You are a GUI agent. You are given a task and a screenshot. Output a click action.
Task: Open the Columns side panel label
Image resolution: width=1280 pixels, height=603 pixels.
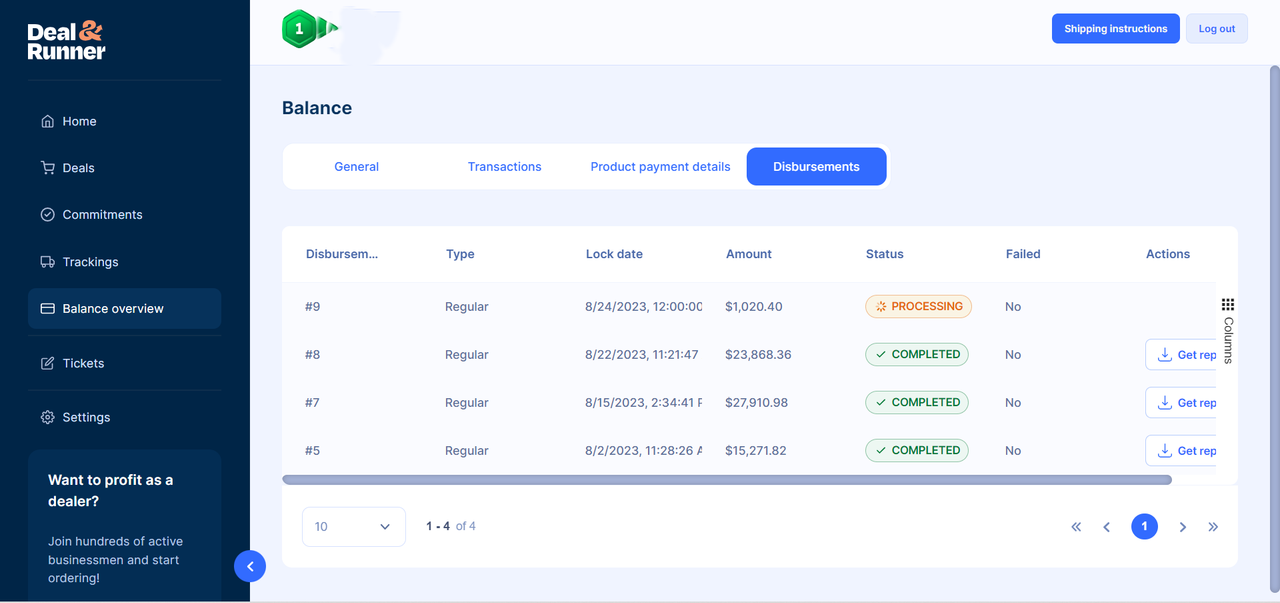[1228, 340]
